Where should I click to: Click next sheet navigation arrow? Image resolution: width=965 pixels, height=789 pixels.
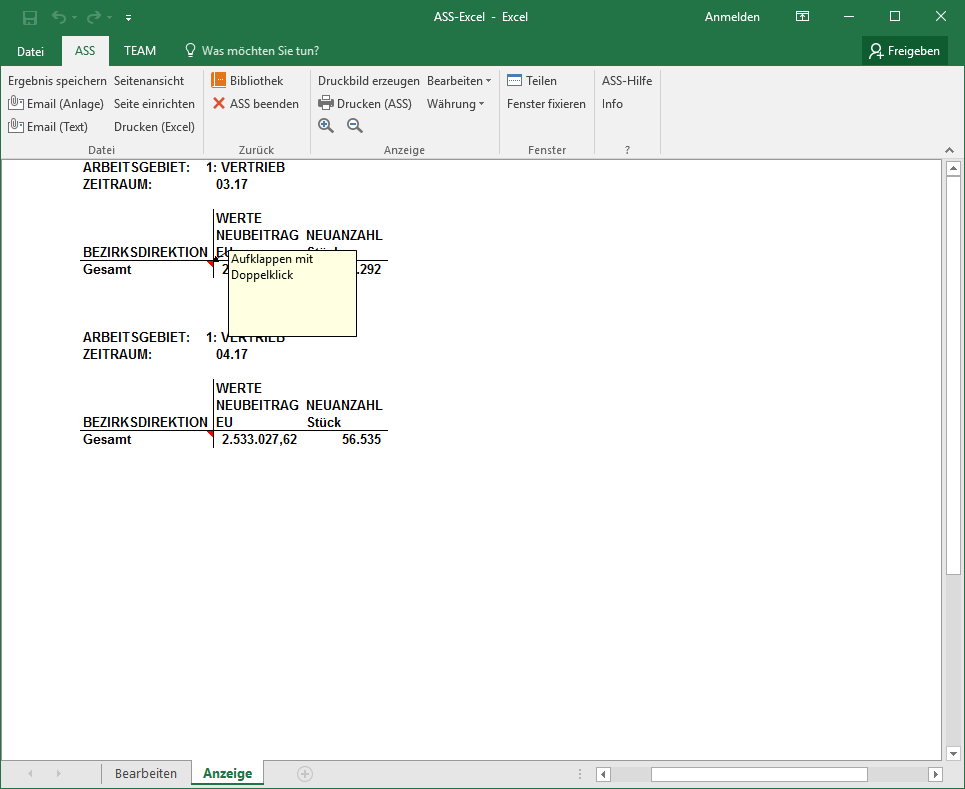58,774
